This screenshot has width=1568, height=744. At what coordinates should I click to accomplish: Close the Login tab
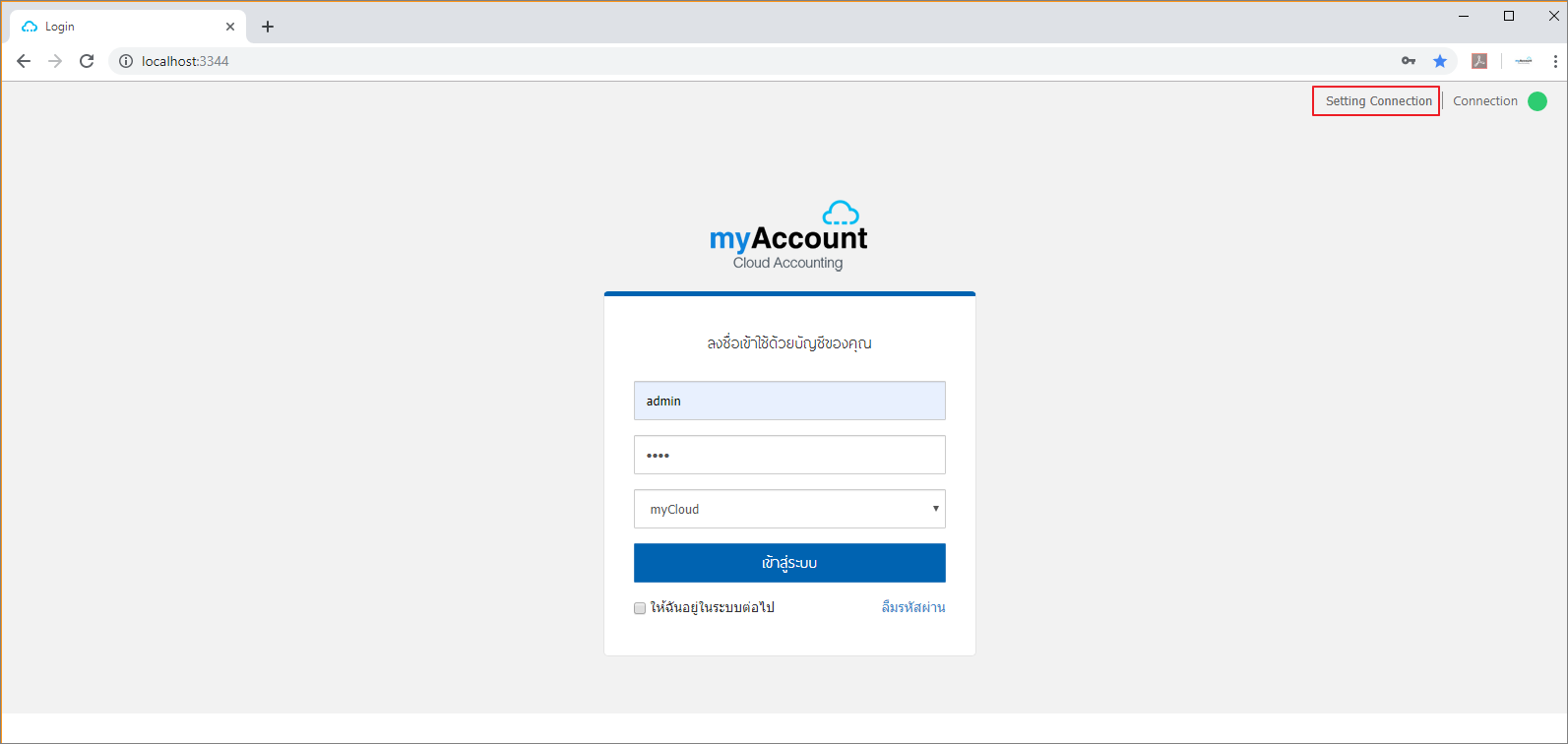pos(230,27)
